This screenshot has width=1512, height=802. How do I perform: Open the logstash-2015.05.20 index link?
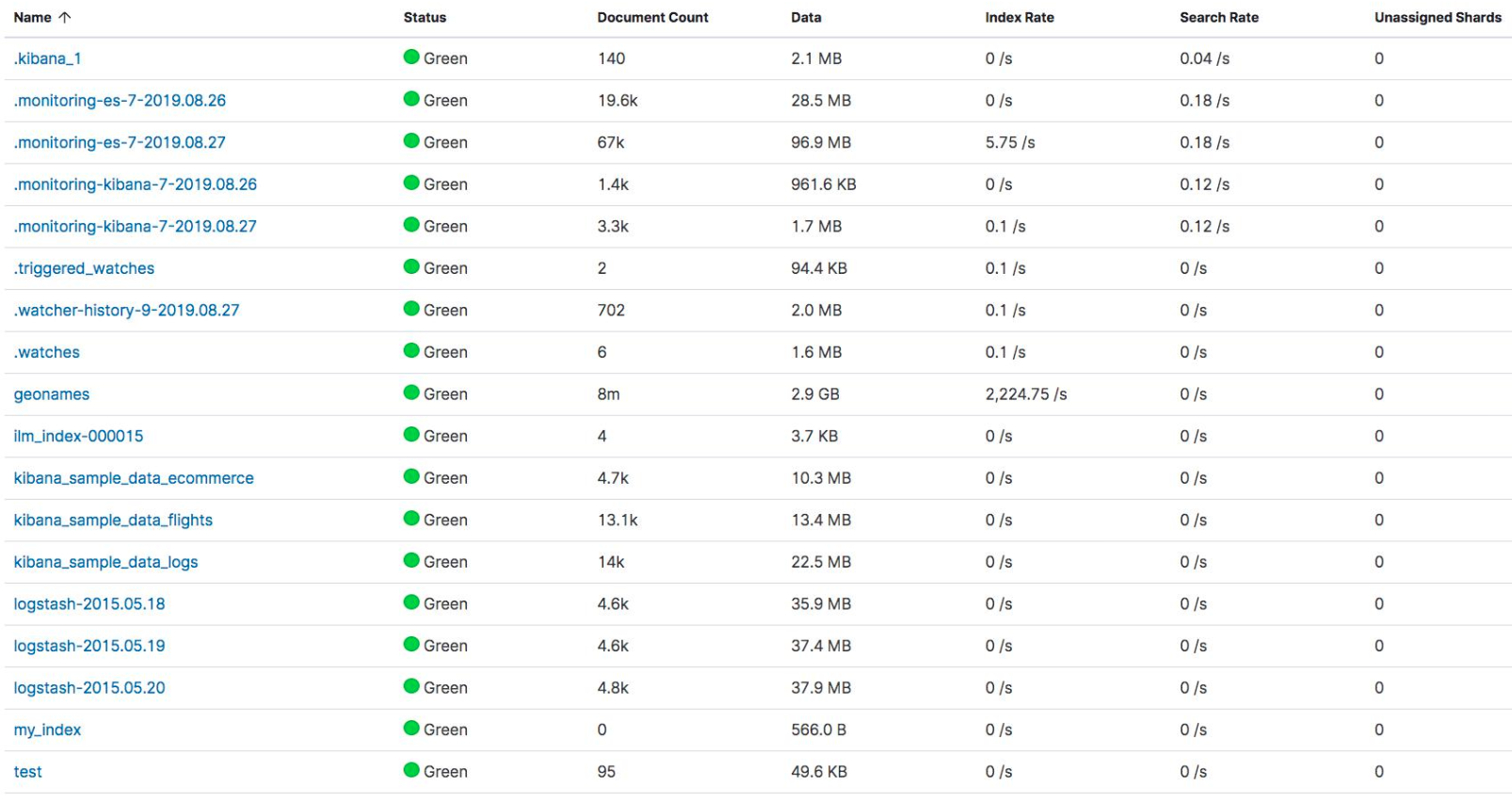89,688
